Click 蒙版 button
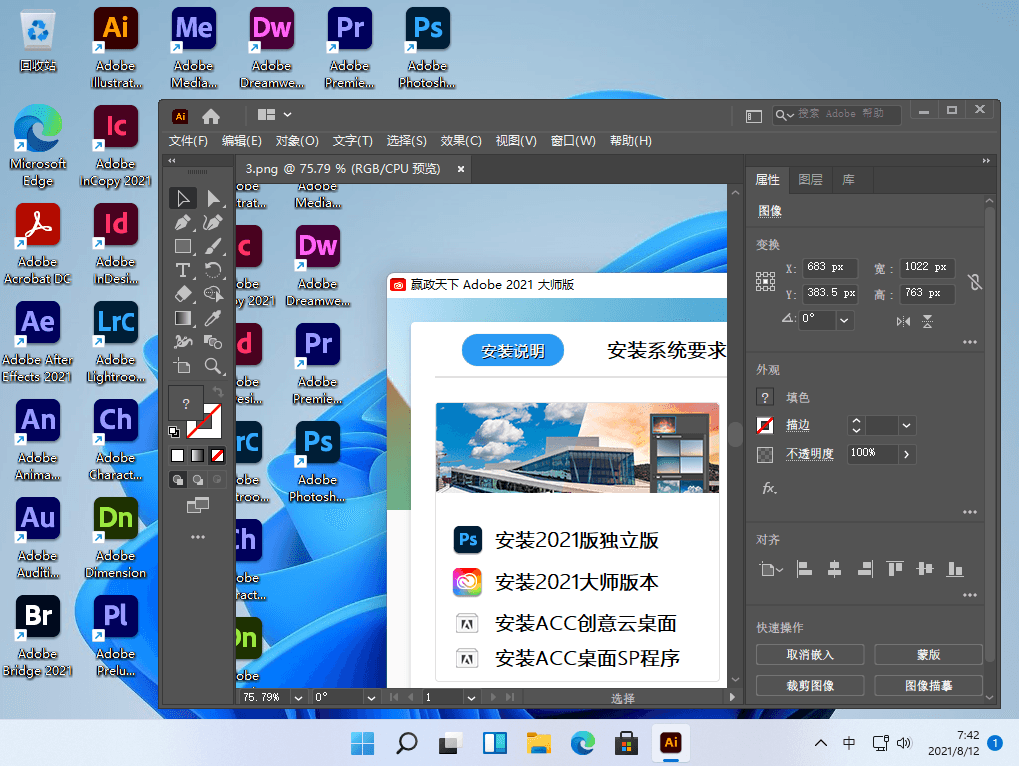This screenshot has height=766, width=1019. [x=928, y=654]
